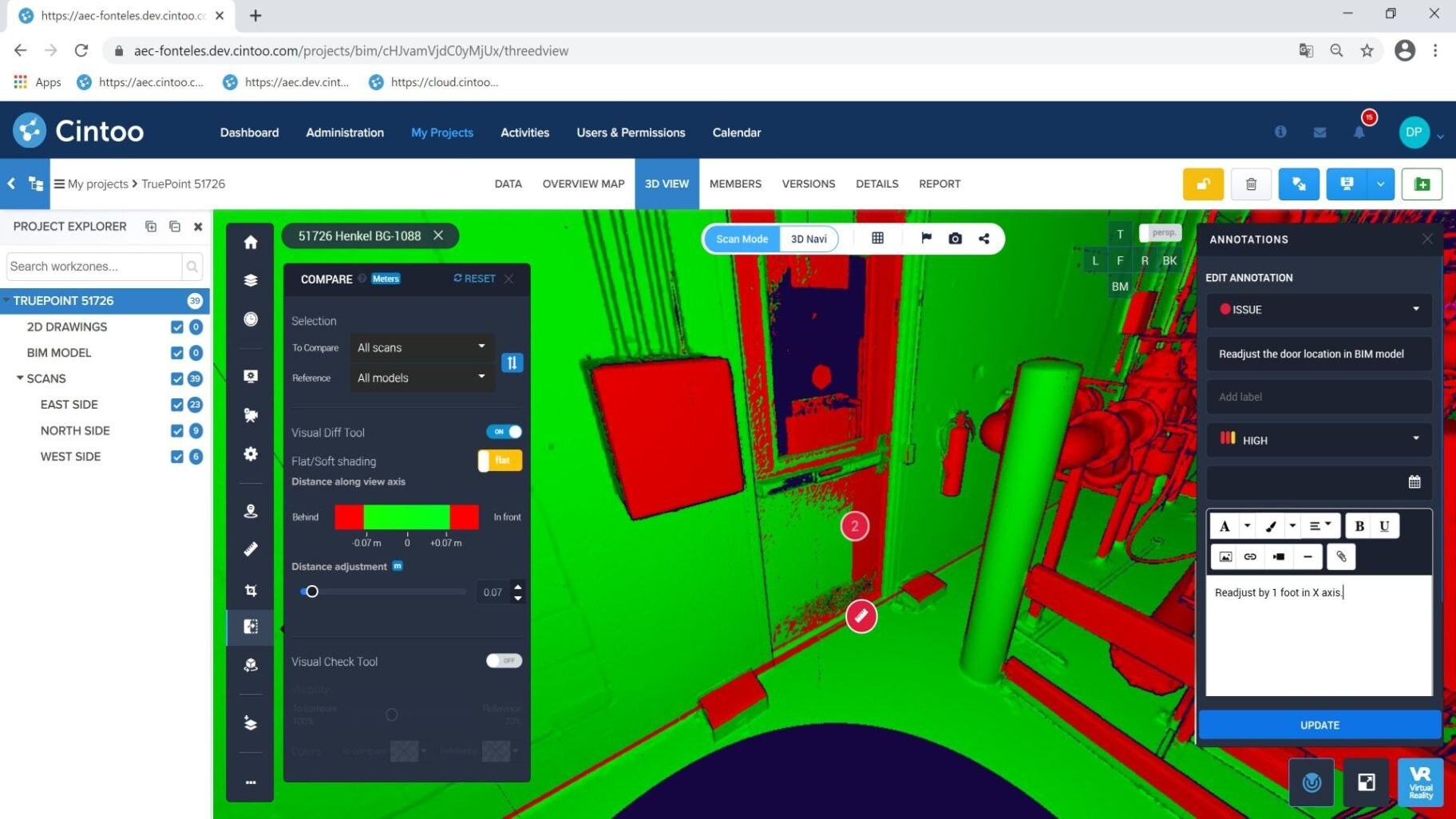
Task: Click the flag annotation icon in the top toolbar
Action: [x=925, y=238]
